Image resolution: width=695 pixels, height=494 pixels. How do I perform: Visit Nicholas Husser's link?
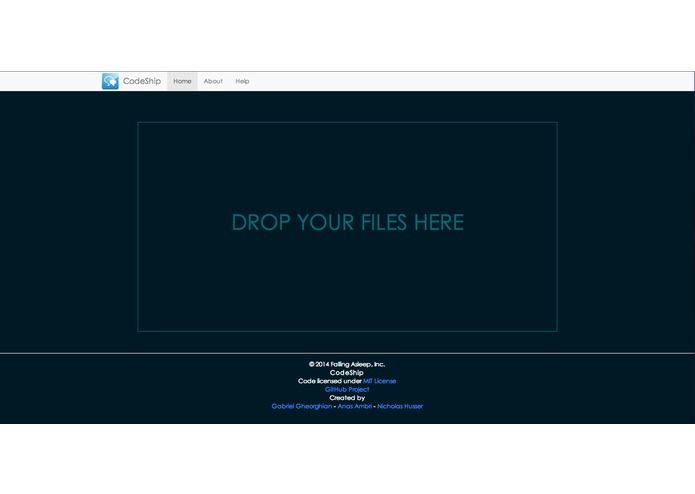[x=400, y=406]
